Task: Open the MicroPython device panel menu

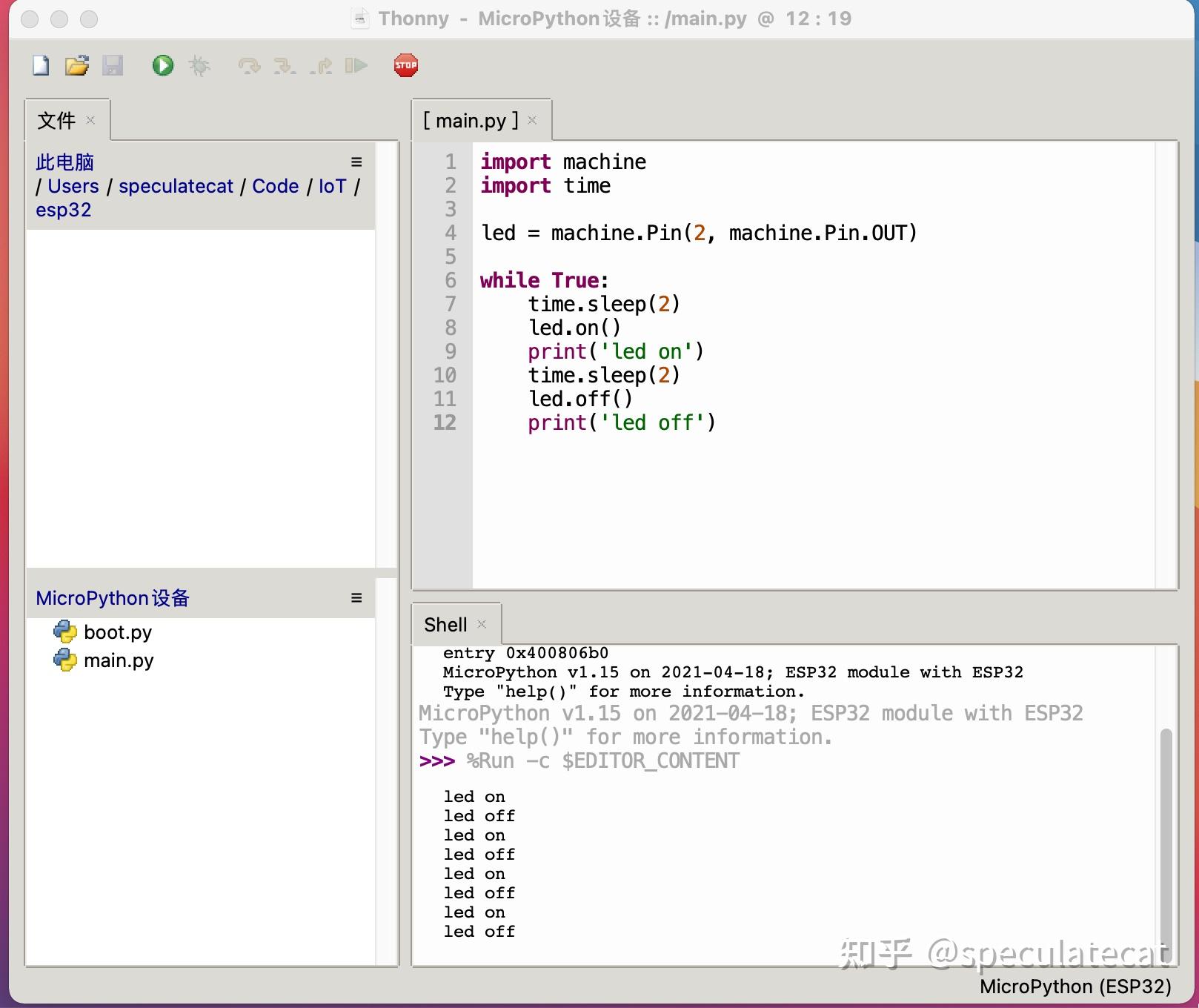Action: pos(356,598)
